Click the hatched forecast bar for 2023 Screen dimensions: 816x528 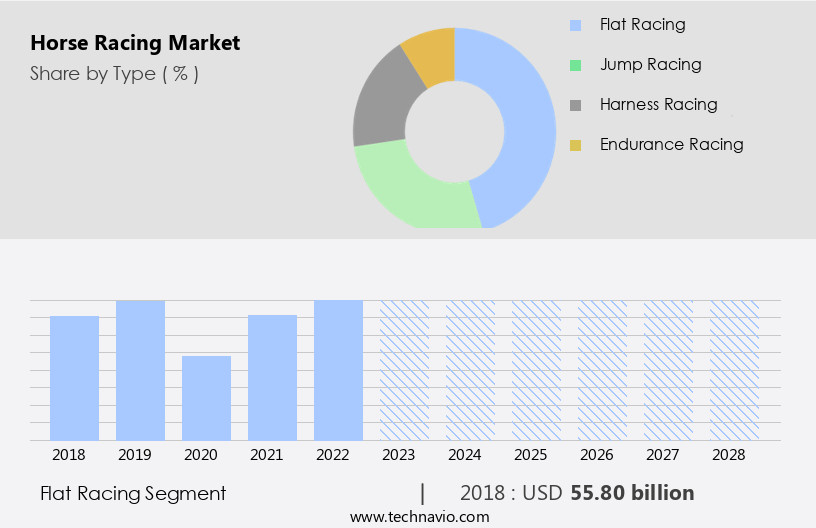(x=404, y=370)
